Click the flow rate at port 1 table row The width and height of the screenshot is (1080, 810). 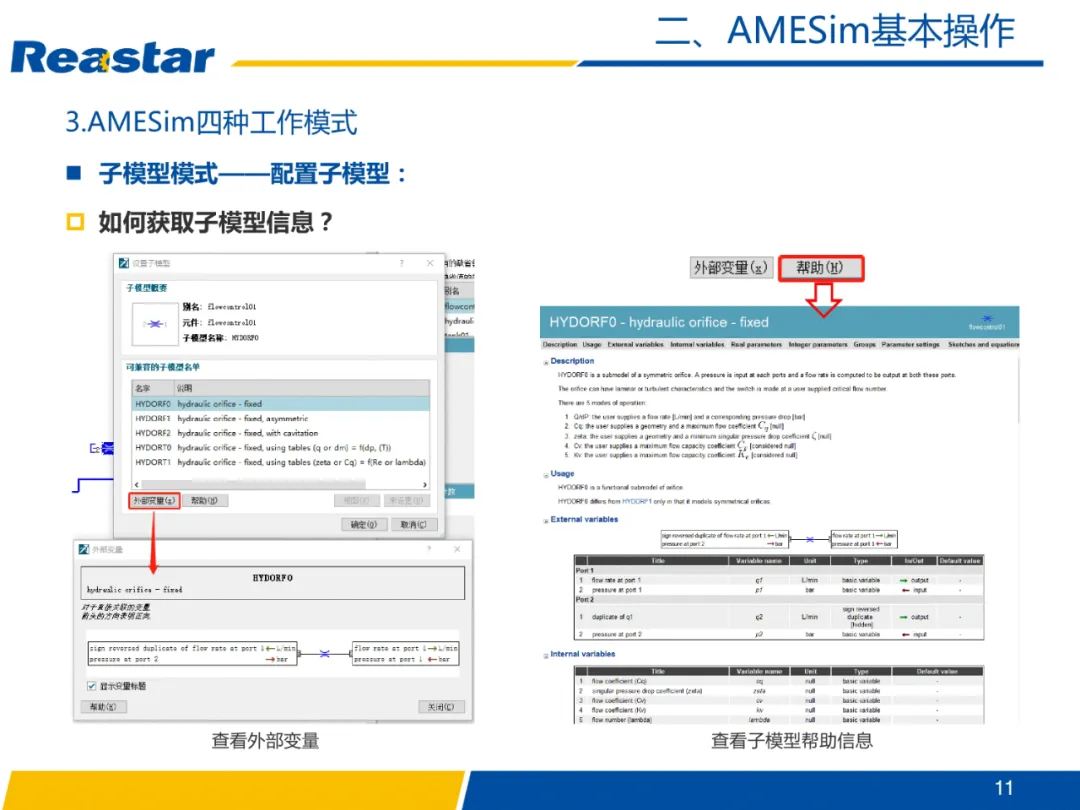tap(779, 580)
